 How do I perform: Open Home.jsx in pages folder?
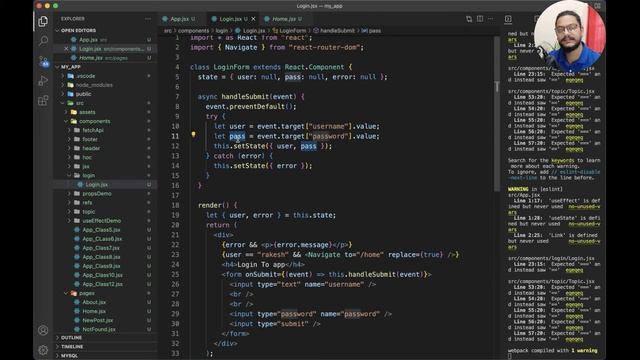(94, 311)
